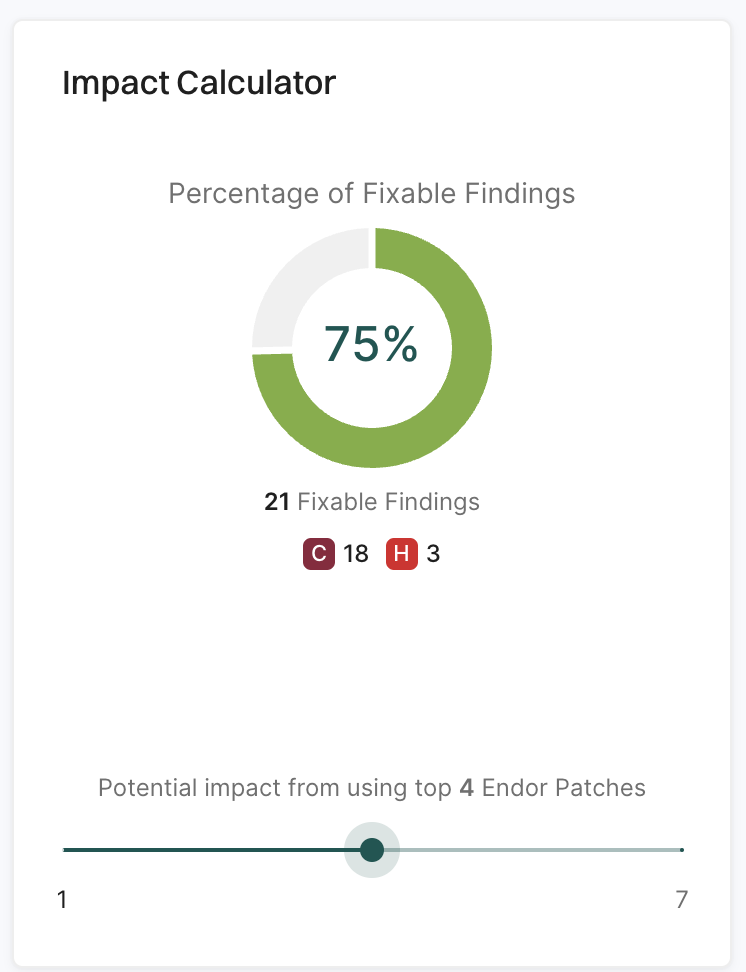Expand the 21 Fixable Findings details

[371, 502]
